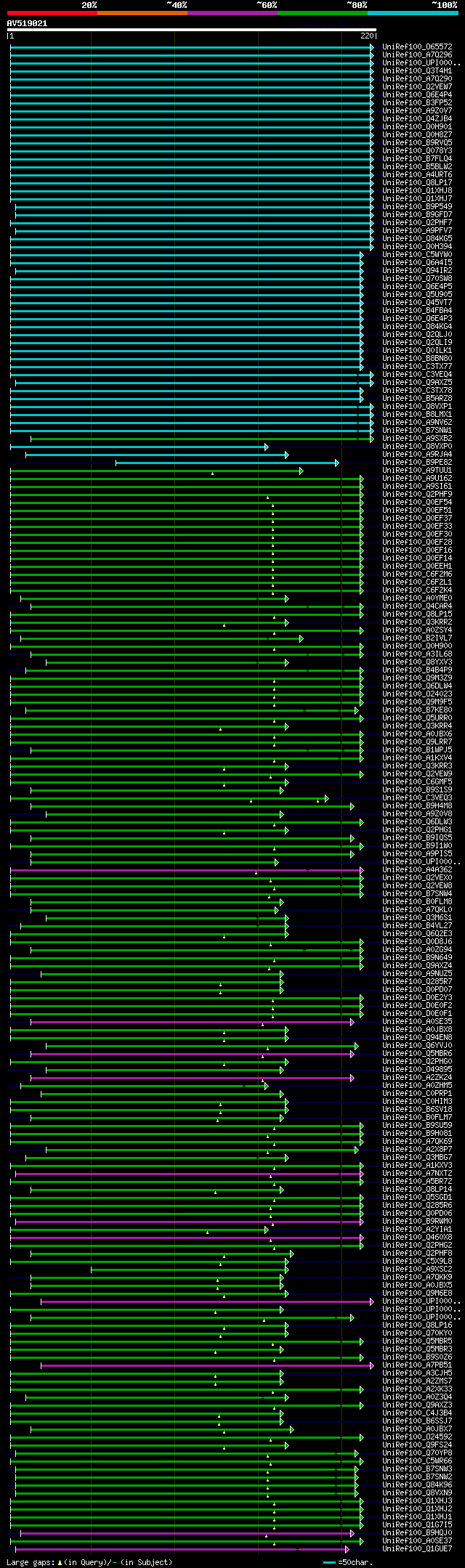Open hit UniRef100_Q4ZJB4

point(417,119)
